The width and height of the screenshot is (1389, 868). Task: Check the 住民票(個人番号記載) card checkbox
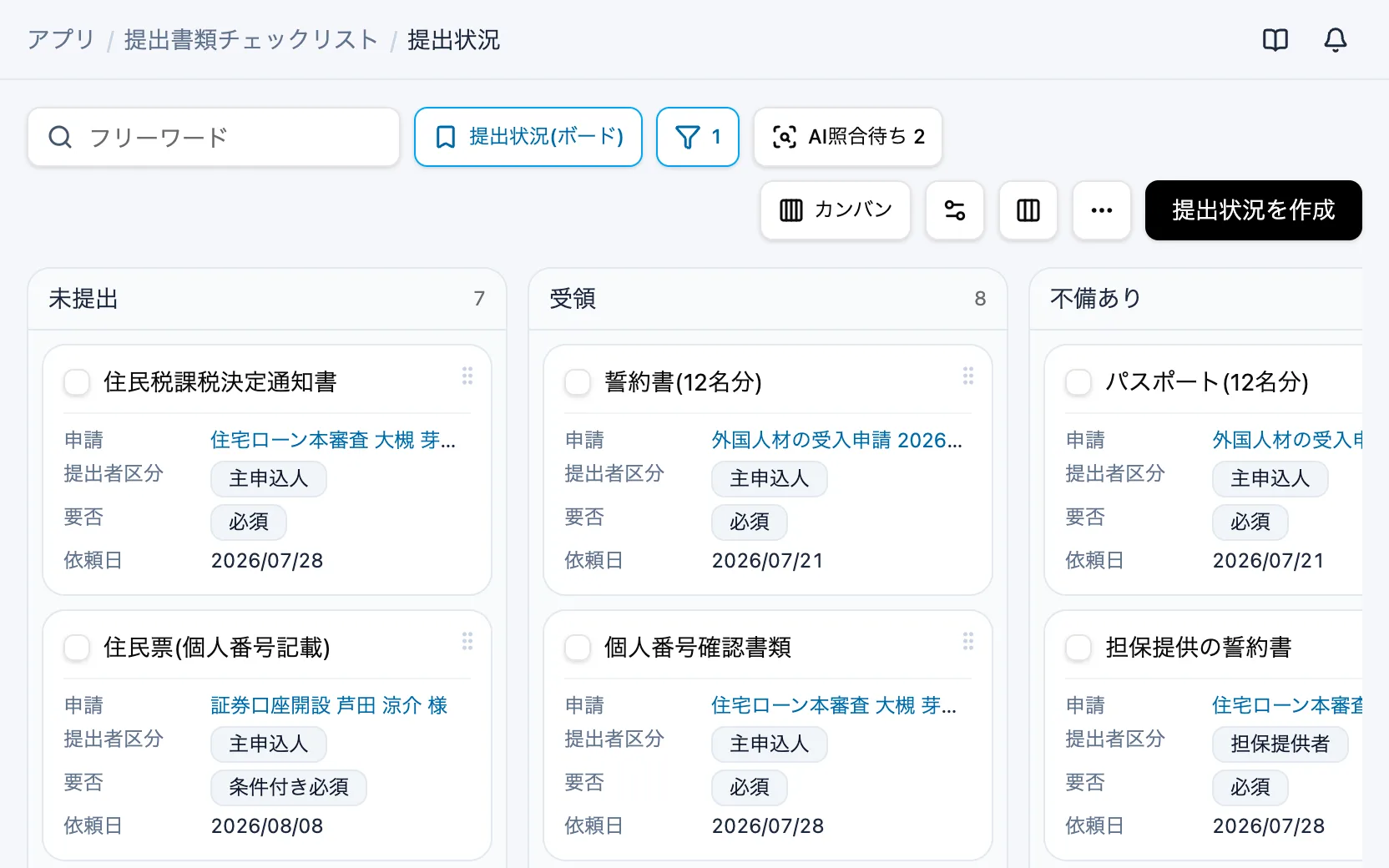[x=77, y=648]
